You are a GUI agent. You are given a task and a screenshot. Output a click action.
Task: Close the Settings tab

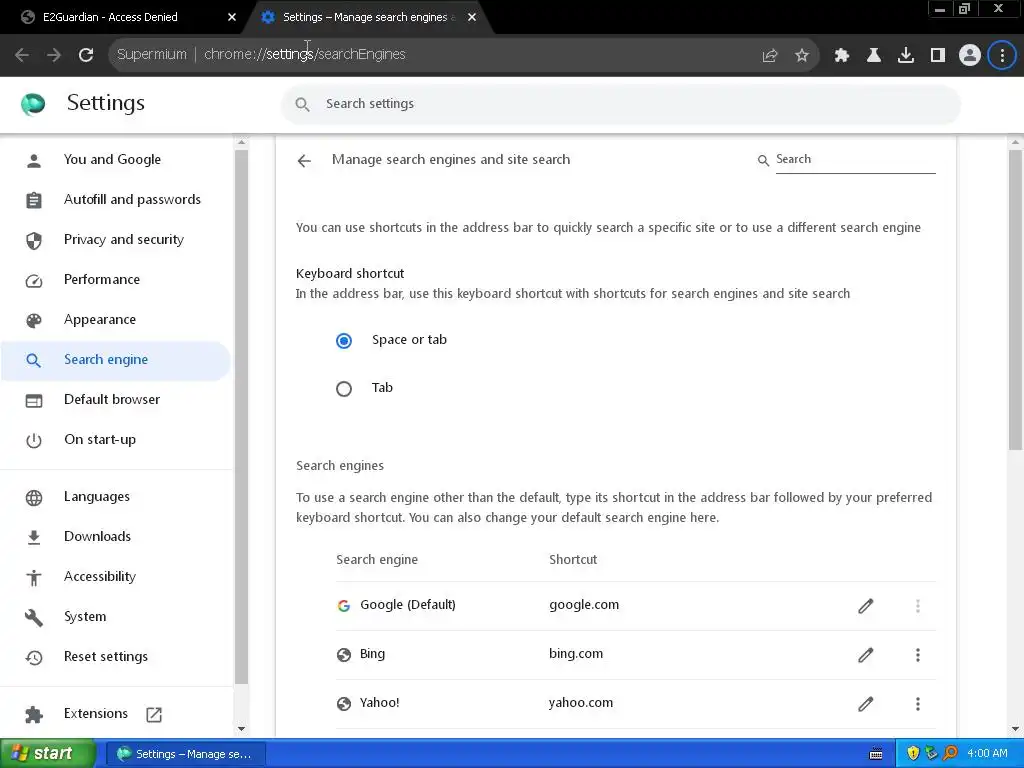(x=472, y=17)
